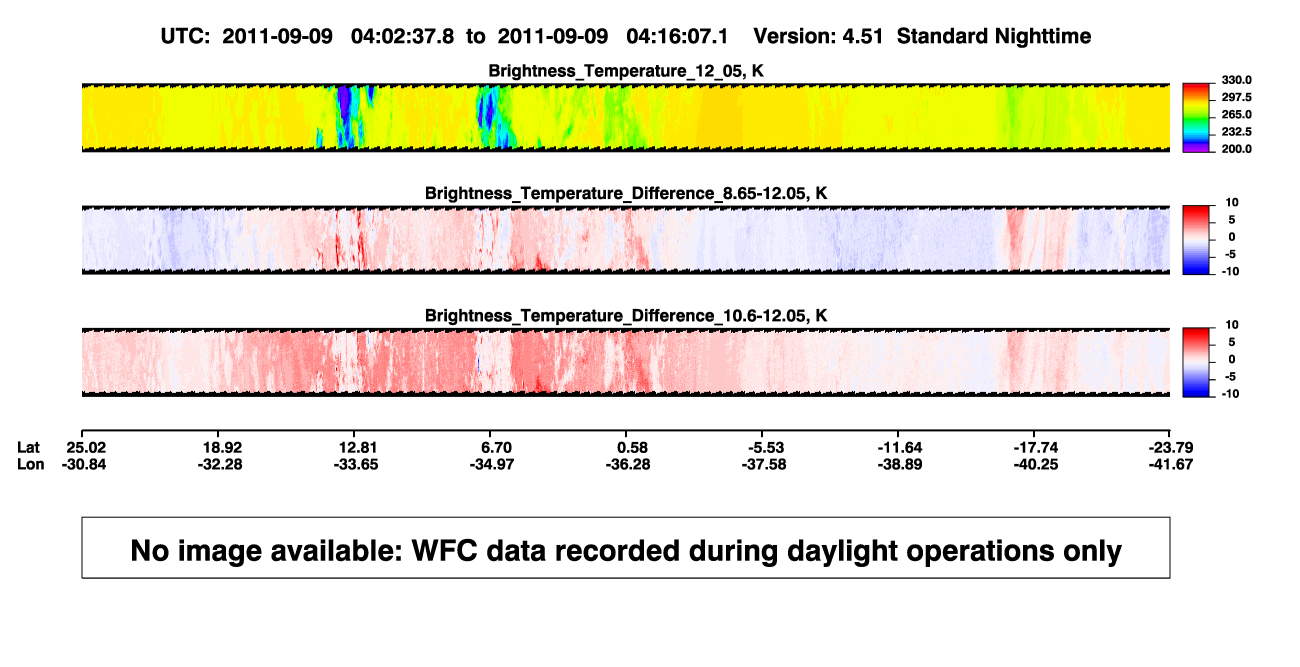Select the 10.6-12.05 difference image strip
Screen dimensions: 1300x667
tap(626, 362)
